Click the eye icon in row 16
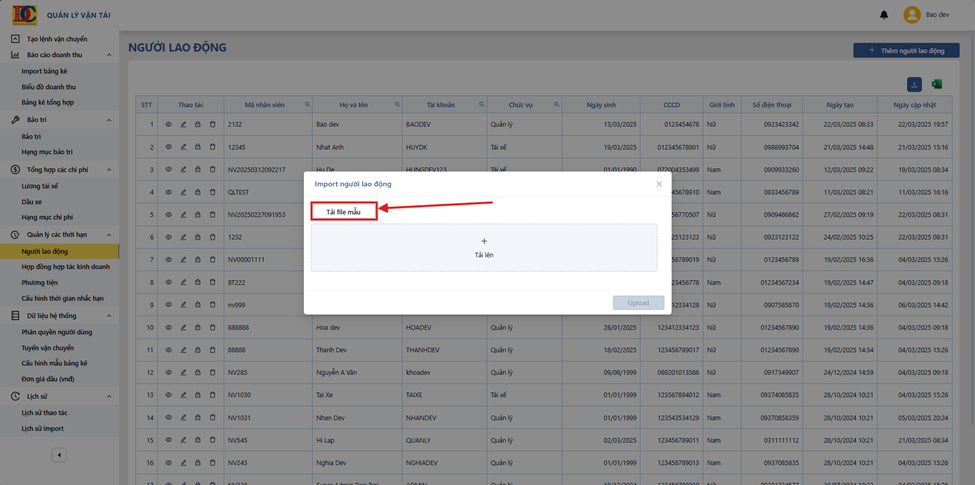975x485 pixels. click(x=169, y=462)
